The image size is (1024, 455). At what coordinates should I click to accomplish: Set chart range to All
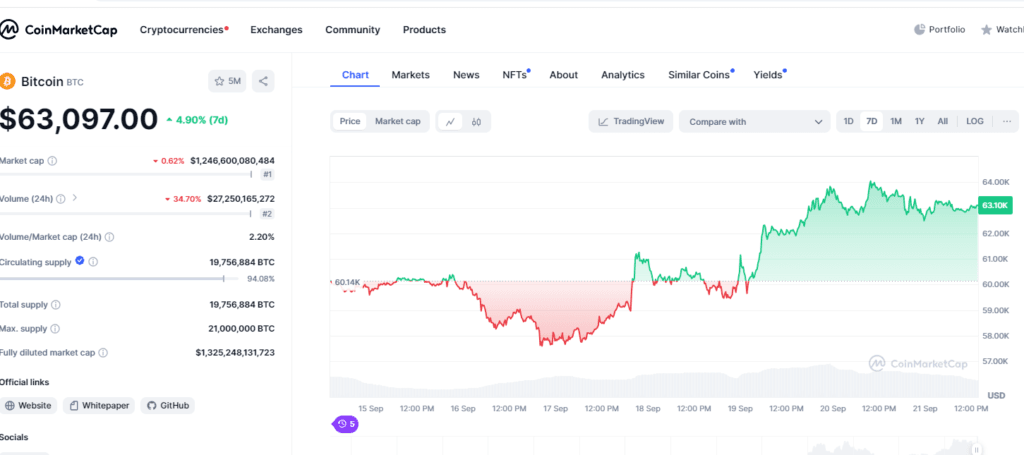click(x=942, y=121)
